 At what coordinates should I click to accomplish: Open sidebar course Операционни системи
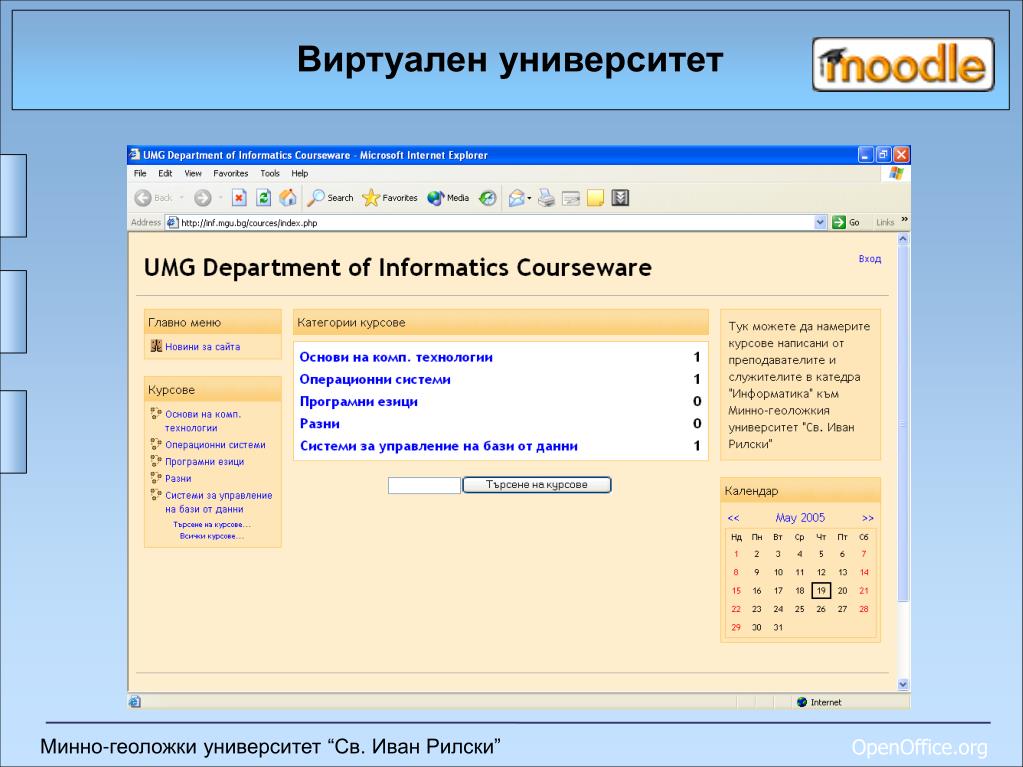click(x=215, y=445)
